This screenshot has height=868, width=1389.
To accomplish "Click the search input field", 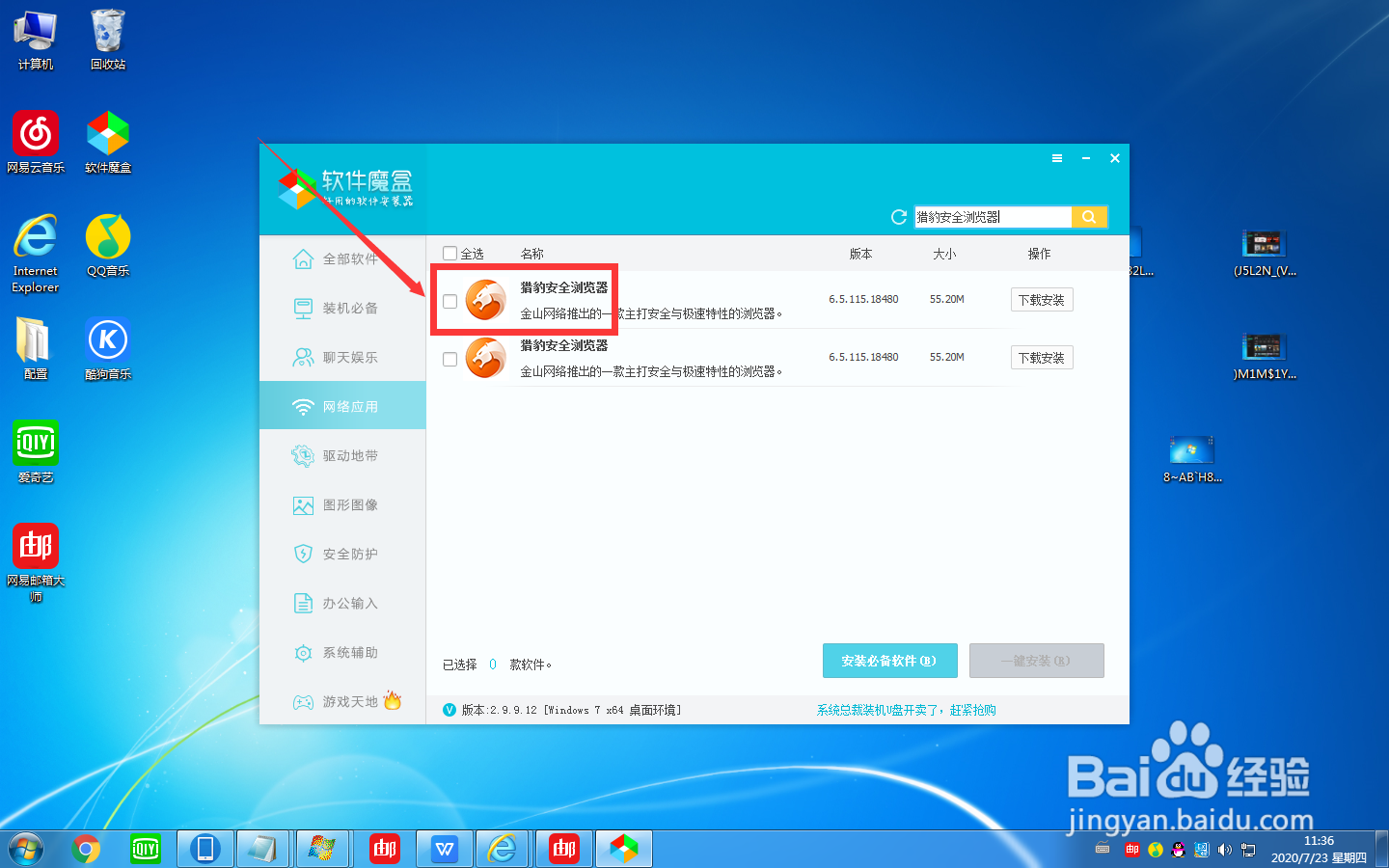I will click(993, 217).
